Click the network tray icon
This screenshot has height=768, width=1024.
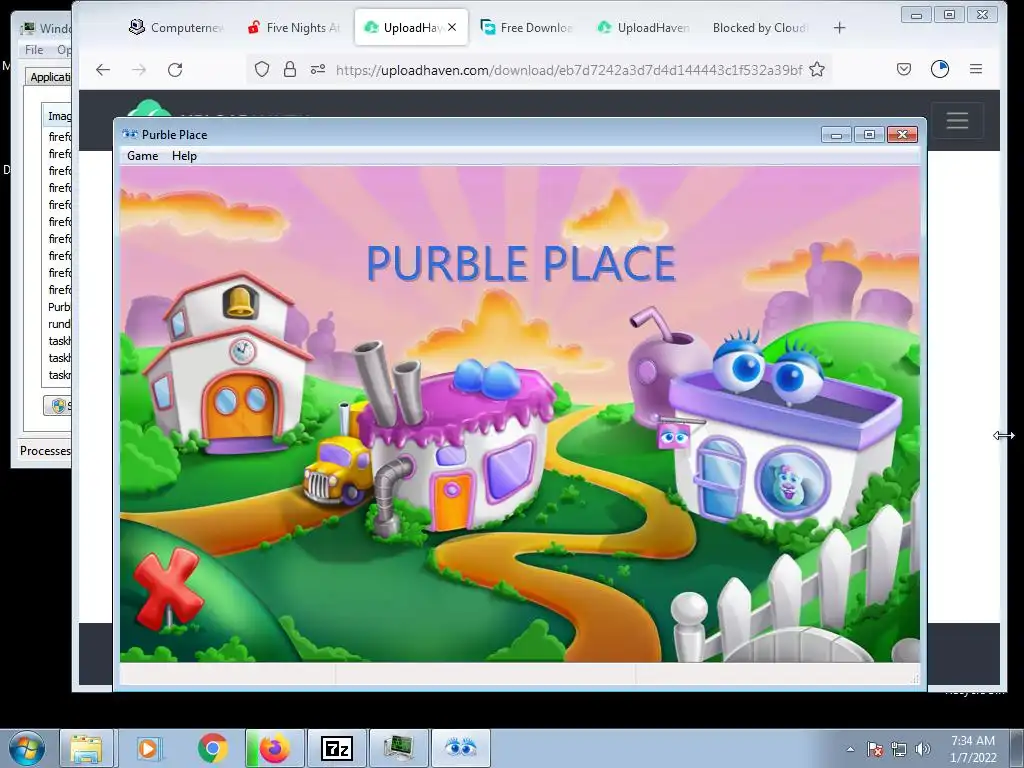click(x=899, y=749)
